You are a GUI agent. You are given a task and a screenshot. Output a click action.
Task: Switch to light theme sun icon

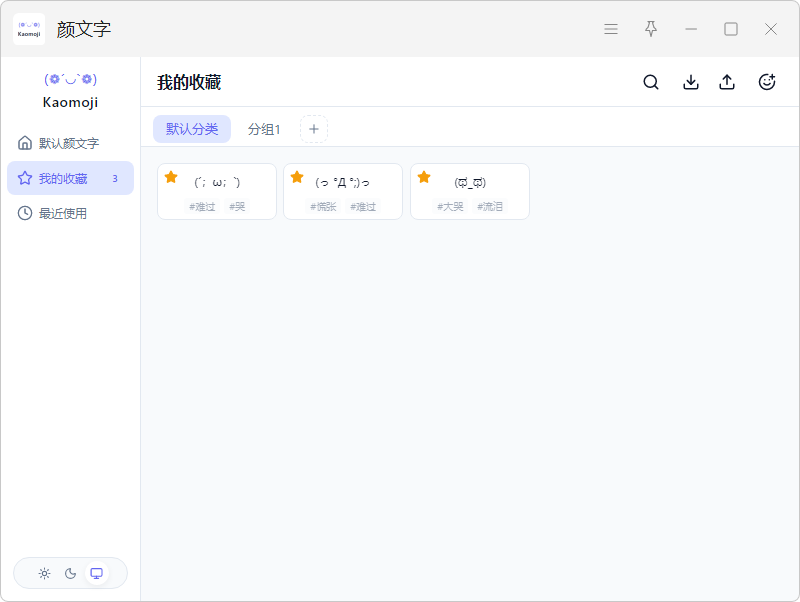pyautogui.click(x=44, y=573)
